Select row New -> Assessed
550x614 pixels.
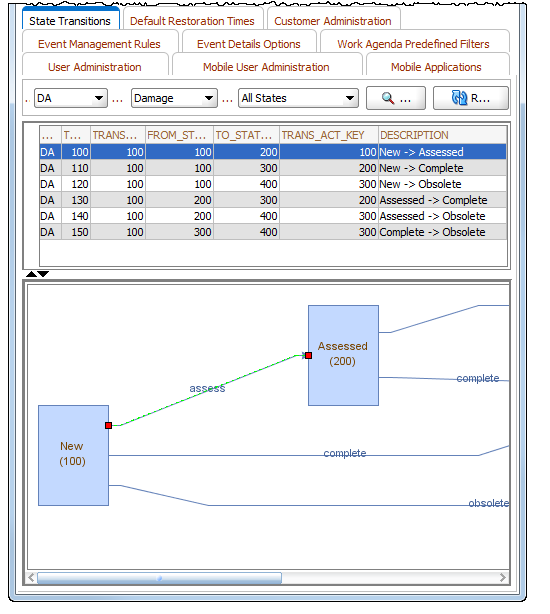click(x=273, y=152)
